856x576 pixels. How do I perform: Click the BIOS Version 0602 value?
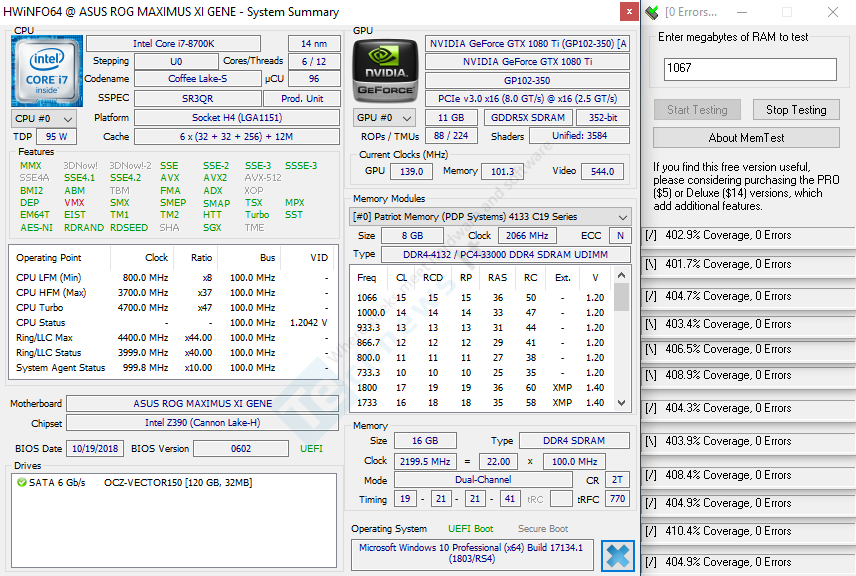pyautogui.click(x=241, y=448)
